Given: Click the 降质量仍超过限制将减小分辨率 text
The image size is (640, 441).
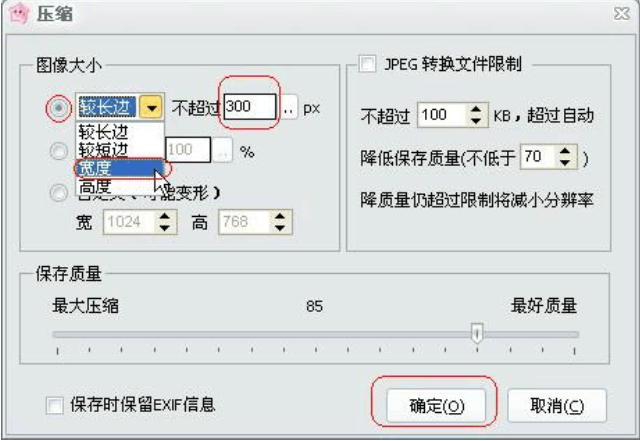Looking at the screenshot, I should click(477, 200).
